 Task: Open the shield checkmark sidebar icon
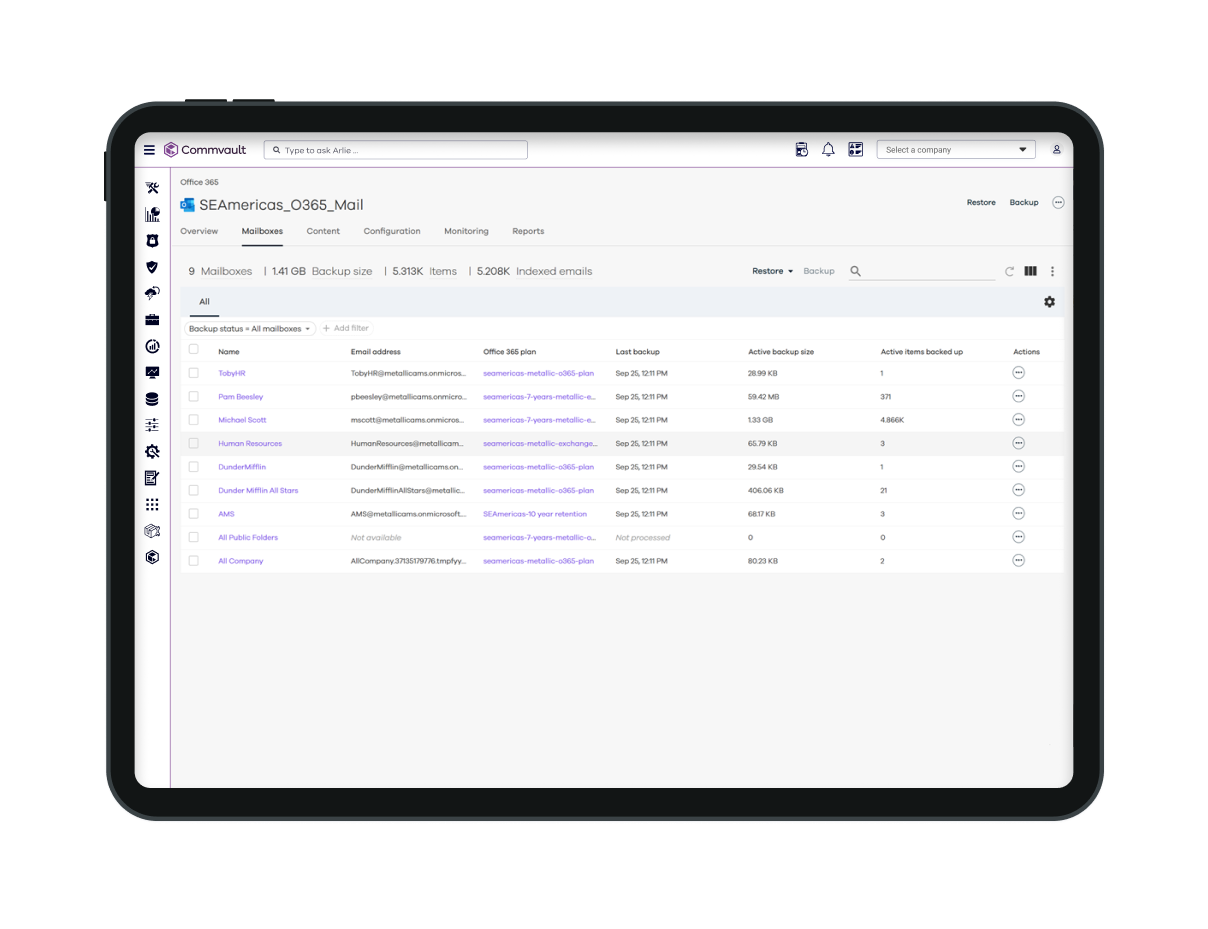tap(152, 267)
